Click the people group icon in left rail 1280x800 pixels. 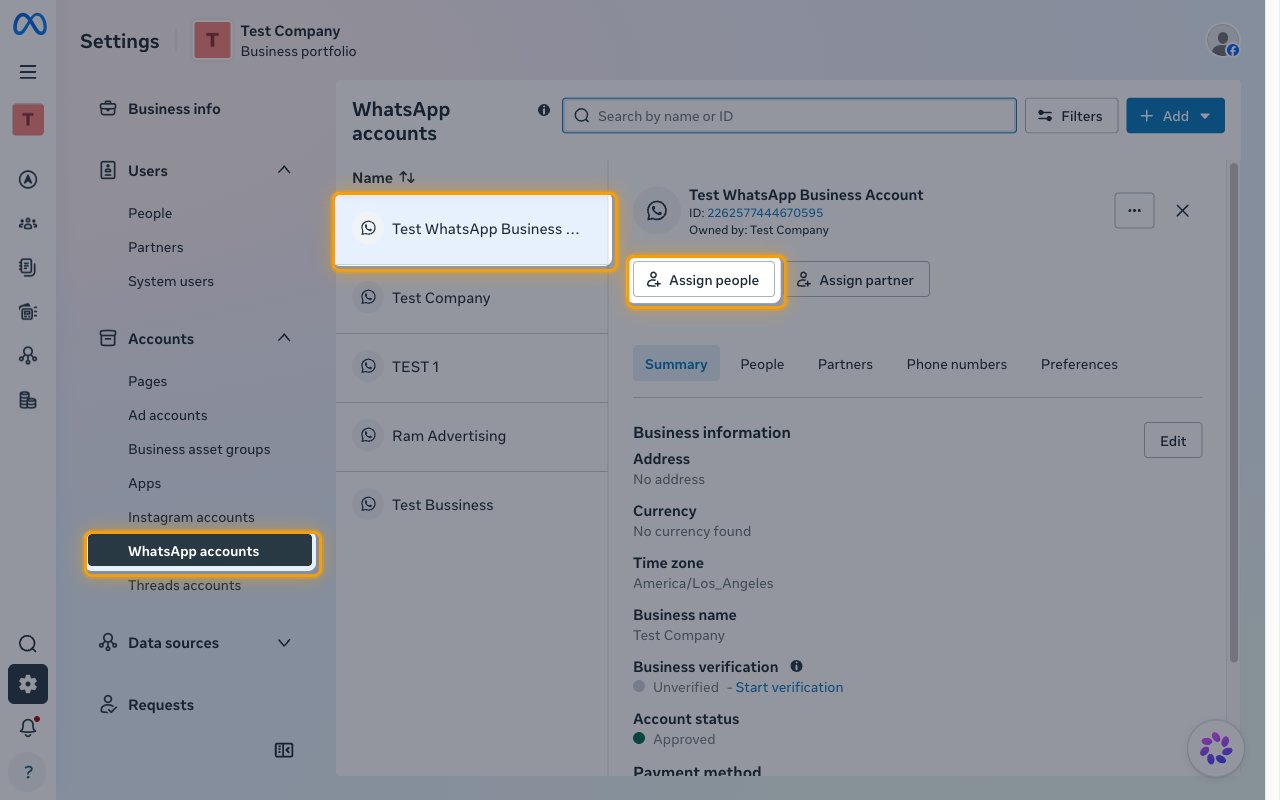(x=28, y=224)
